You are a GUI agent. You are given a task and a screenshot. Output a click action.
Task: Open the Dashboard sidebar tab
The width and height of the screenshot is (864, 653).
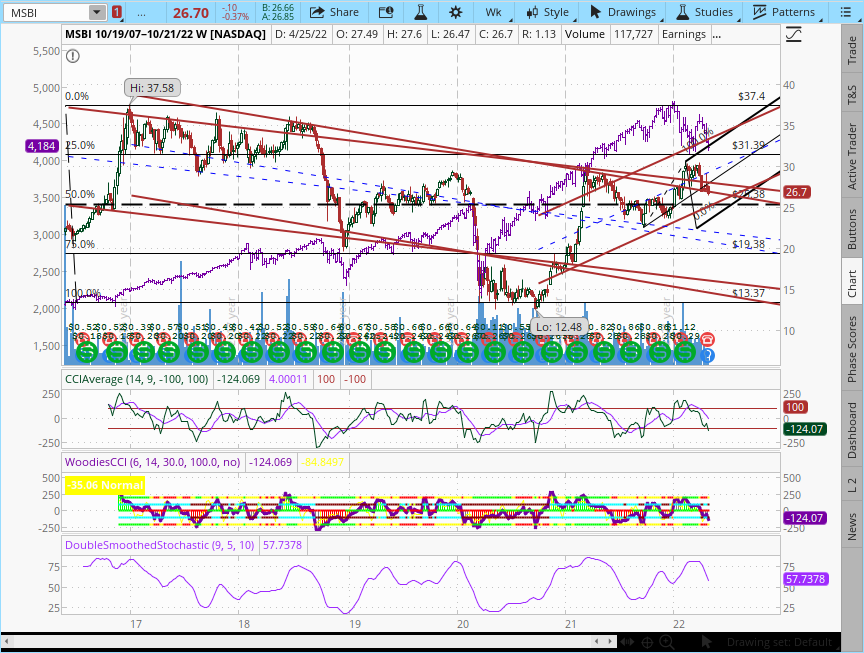coord(852,430)
